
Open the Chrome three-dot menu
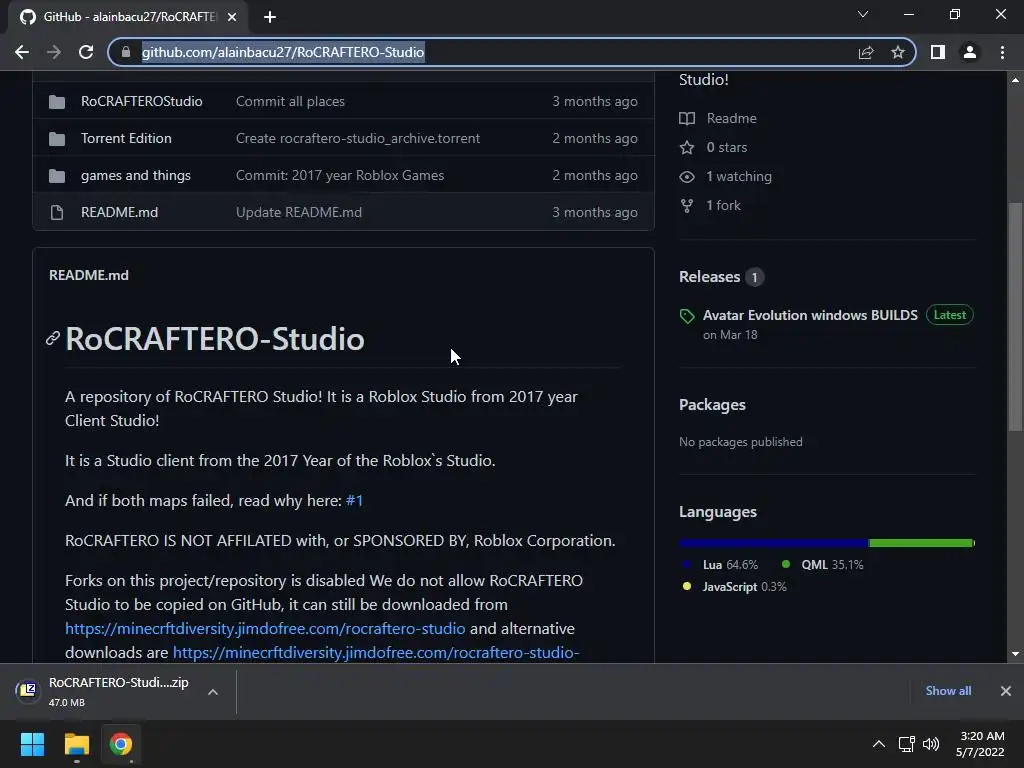point(1002,52)
